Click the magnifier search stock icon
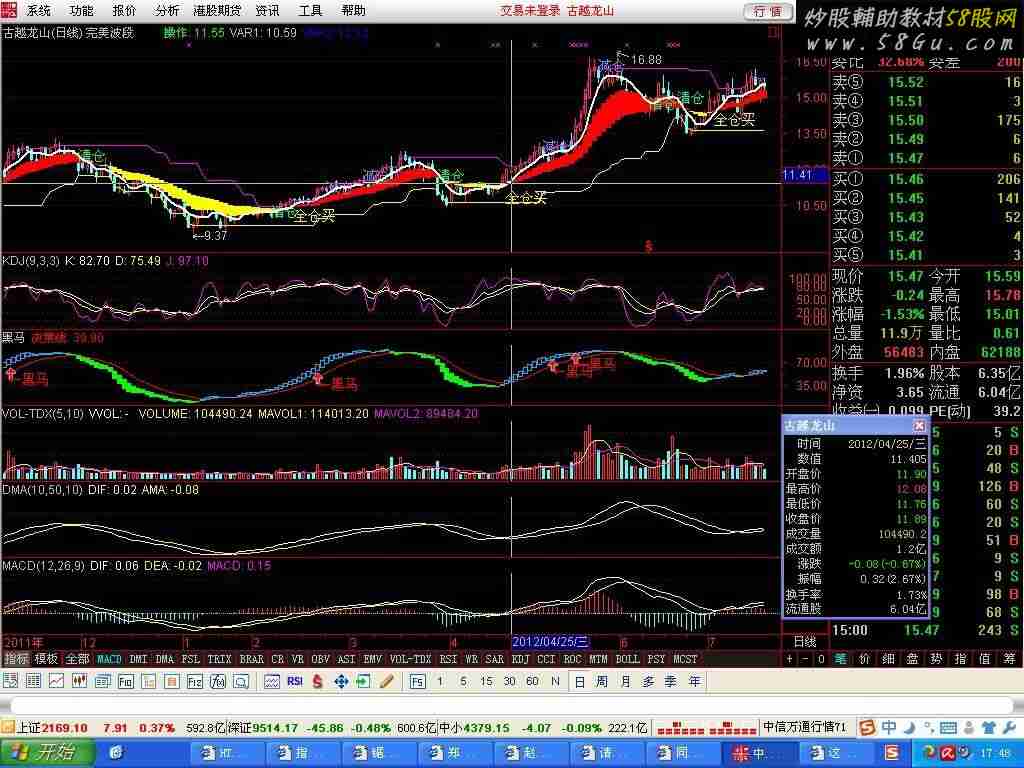This screenshot has height=768, width=1024. coord(241,681)
